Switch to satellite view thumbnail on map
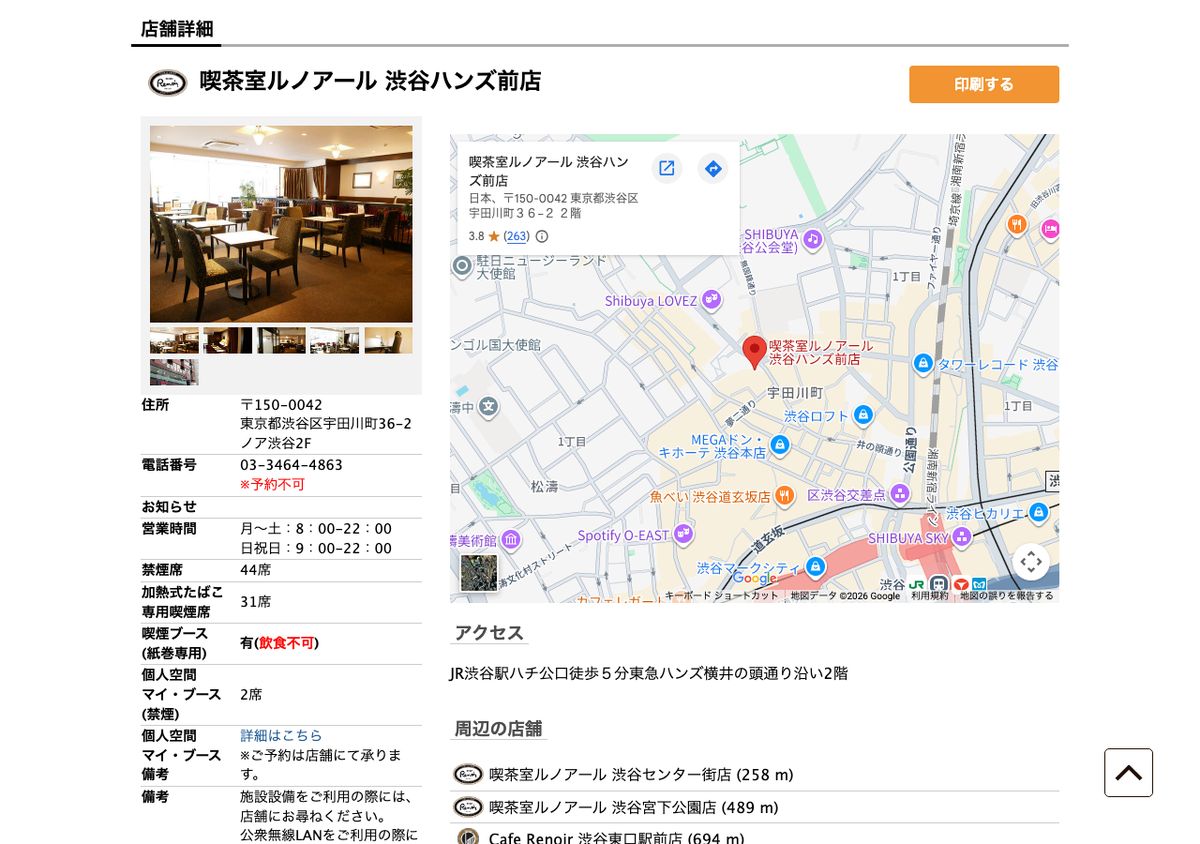Image resolution: width=1200 pixels, height=844 pixels. click(x=478, y=573)
